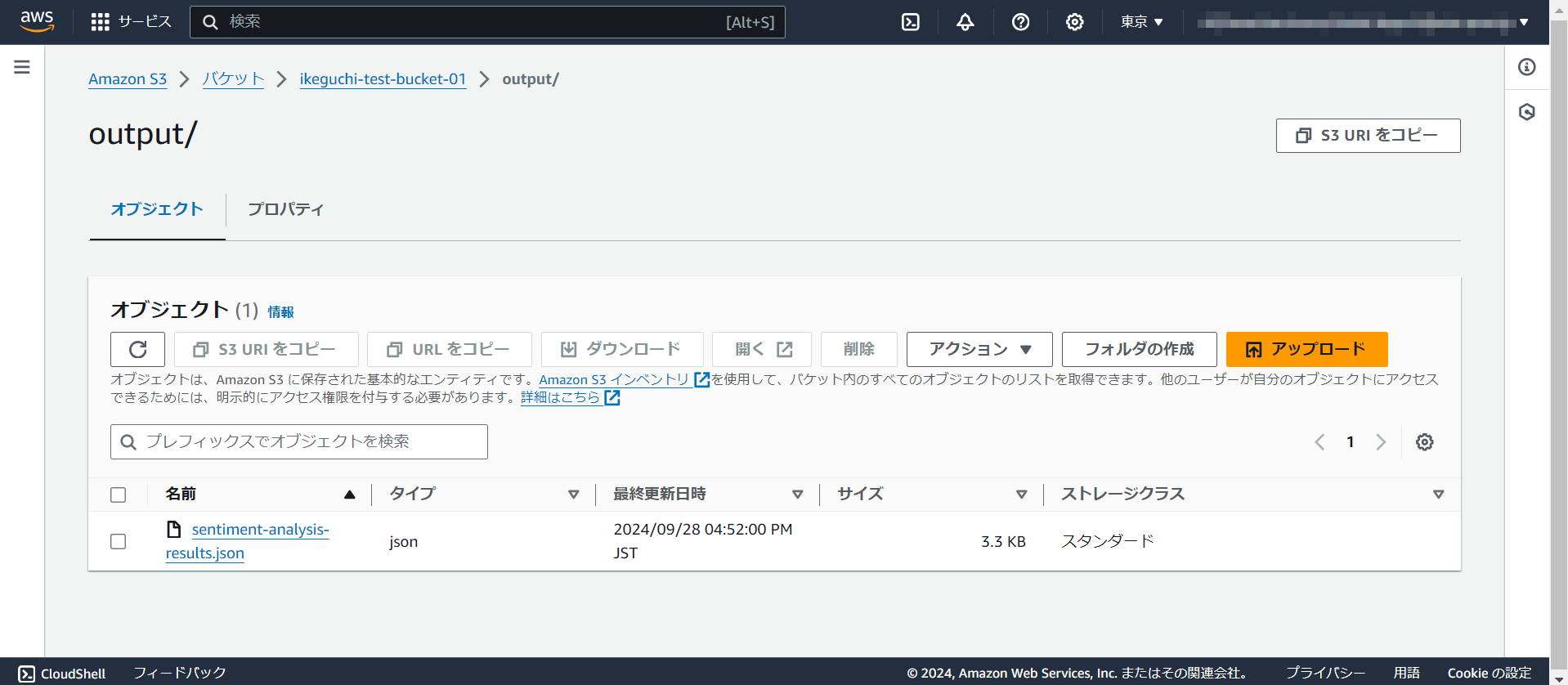Click the 削除 button

pos(858,350)
